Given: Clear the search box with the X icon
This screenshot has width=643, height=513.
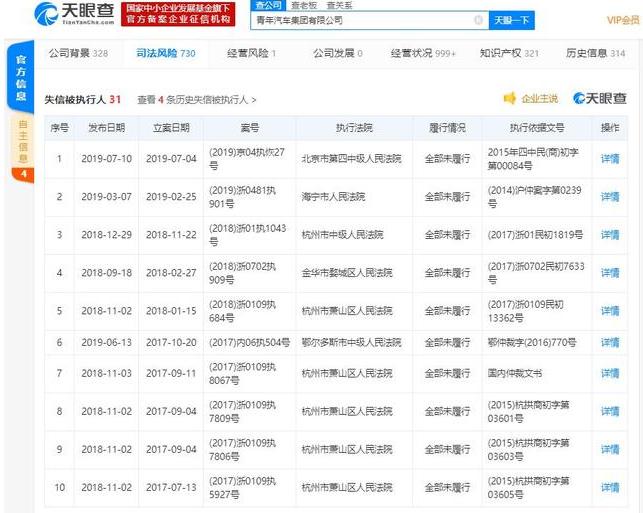Looking at the screenshot, I should coord(478,20).
